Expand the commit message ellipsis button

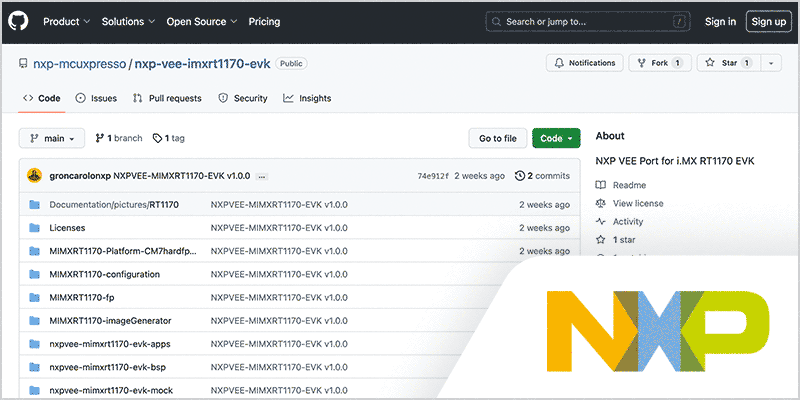[x=262, y=177]
